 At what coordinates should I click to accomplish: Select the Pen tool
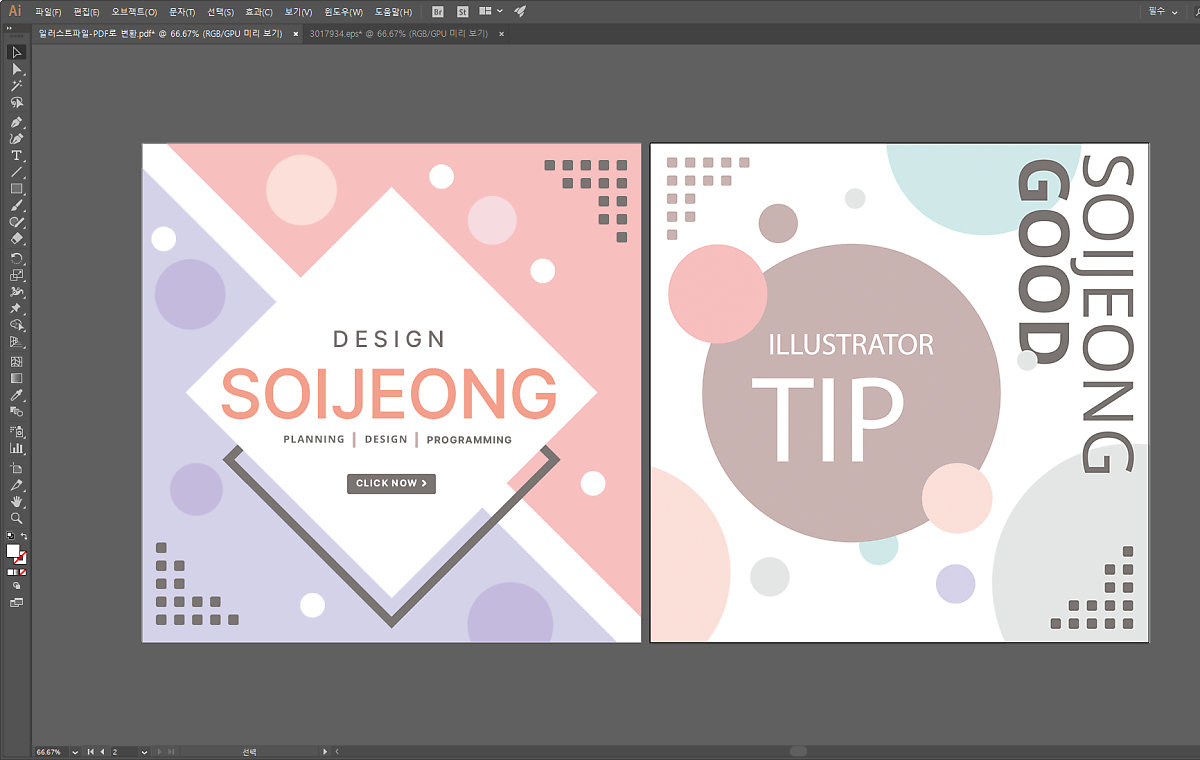(17, 121)
